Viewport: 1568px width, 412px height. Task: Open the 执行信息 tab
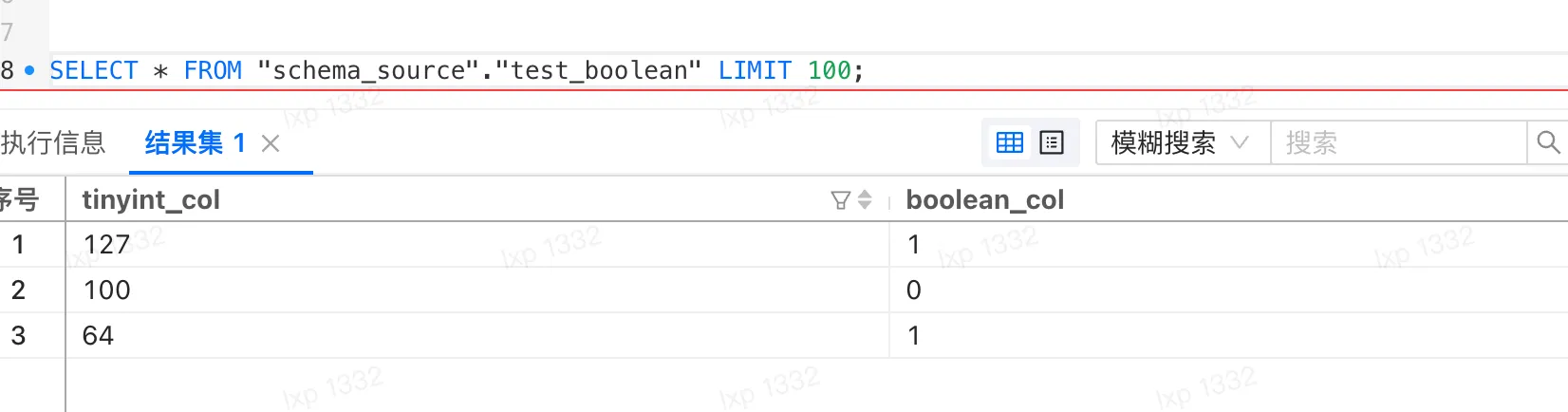click(x=52, y=143)
